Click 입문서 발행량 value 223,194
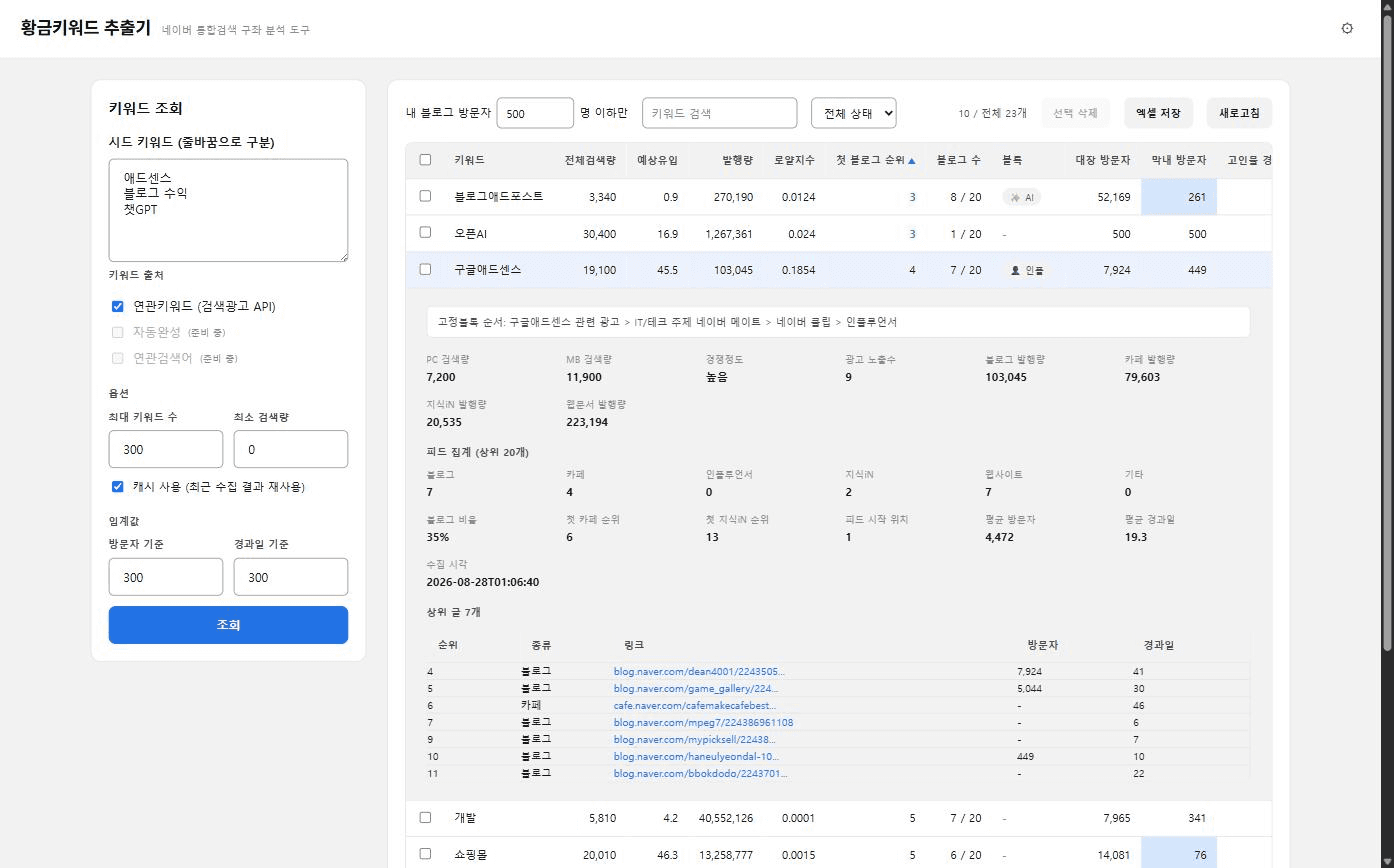This screenshot has height=868, width=1394. coord(587,422)
